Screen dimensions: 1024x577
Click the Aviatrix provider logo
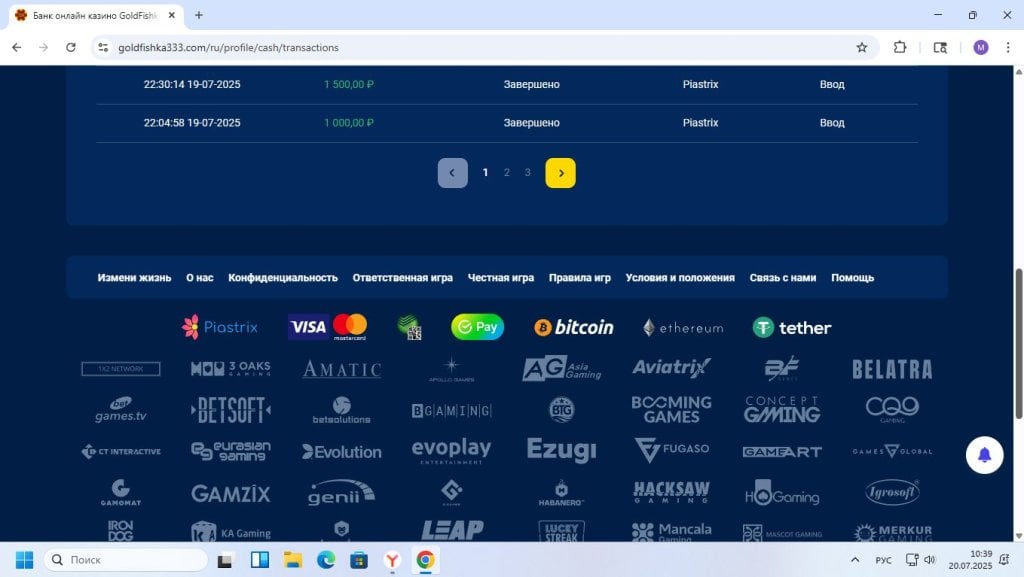pyautogui.click(x=671, y=368)
